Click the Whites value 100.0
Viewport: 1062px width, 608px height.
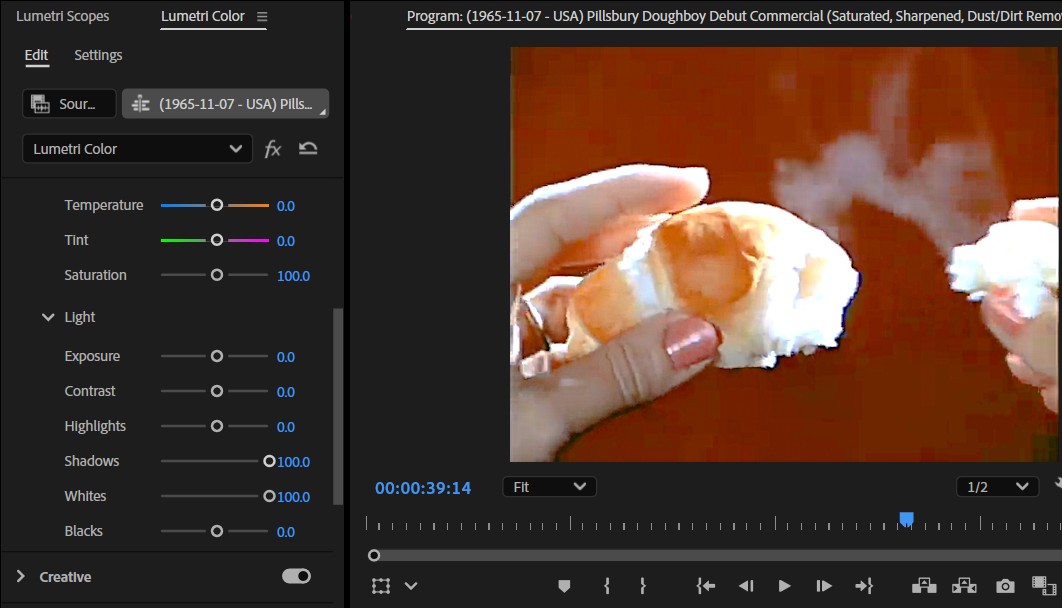(x=293, y=497)
